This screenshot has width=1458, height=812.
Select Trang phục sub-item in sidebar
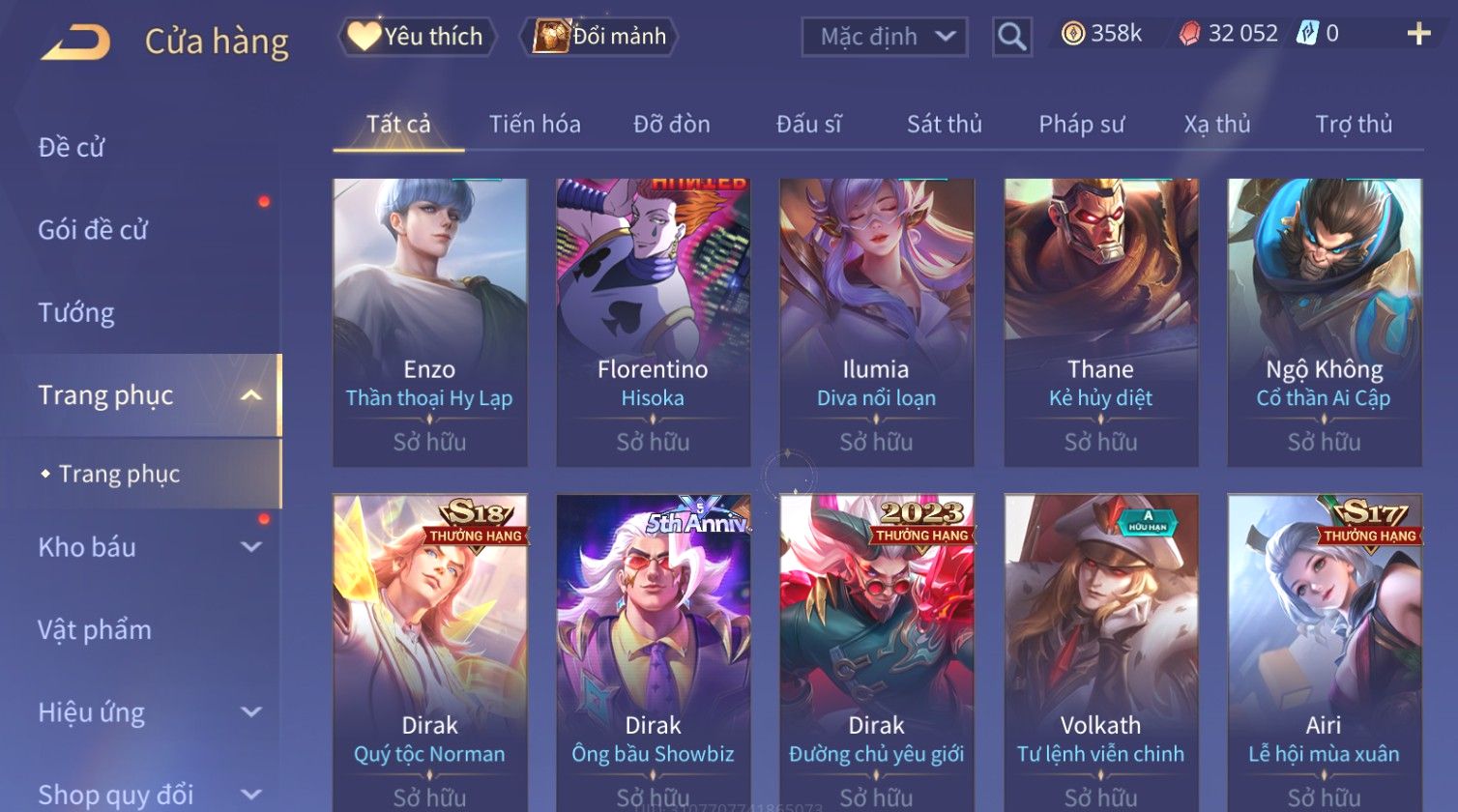119,474
